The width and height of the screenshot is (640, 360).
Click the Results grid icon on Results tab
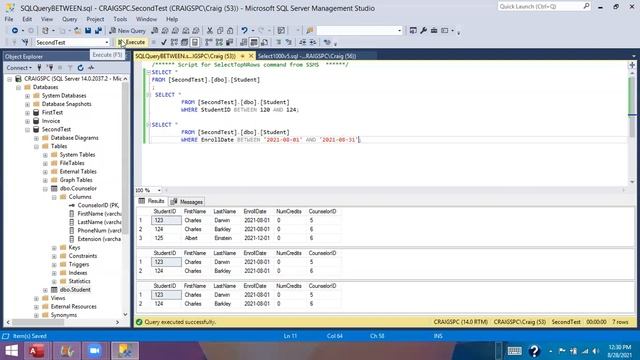coord(142,201)
